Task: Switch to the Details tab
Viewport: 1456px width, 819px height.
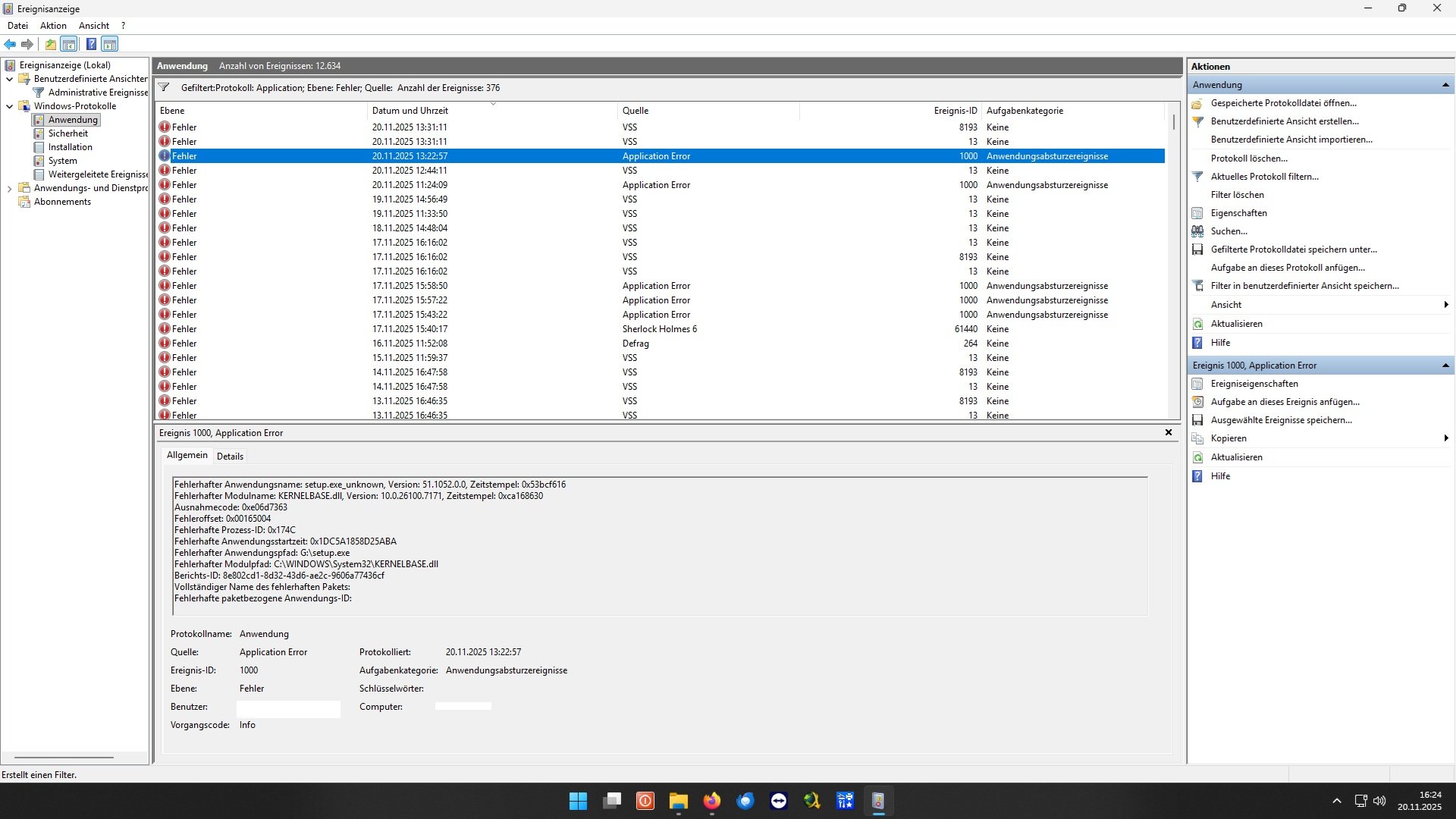Action: [230, 456]
